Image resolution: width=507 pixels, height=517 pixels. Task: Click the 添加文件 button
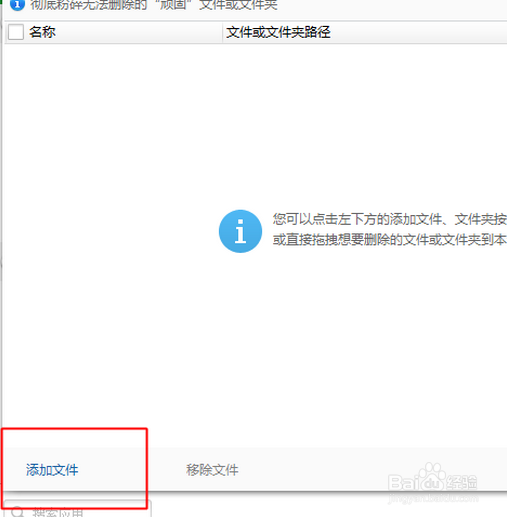(x=52, y=470)
